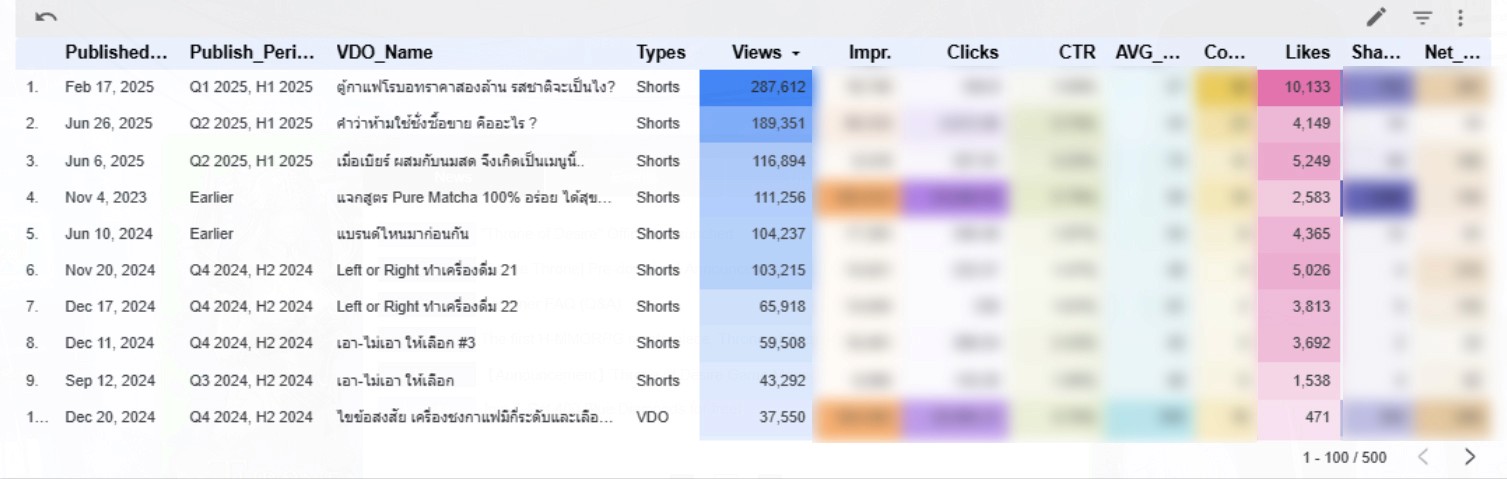
Task: Open the edit pencil icon
Action: click(1377, 17)
